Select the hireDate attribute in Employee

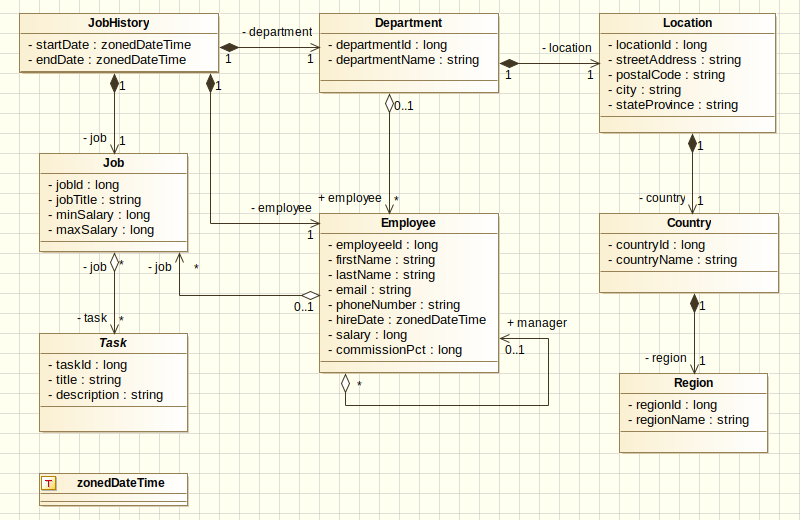click(410, 320)
